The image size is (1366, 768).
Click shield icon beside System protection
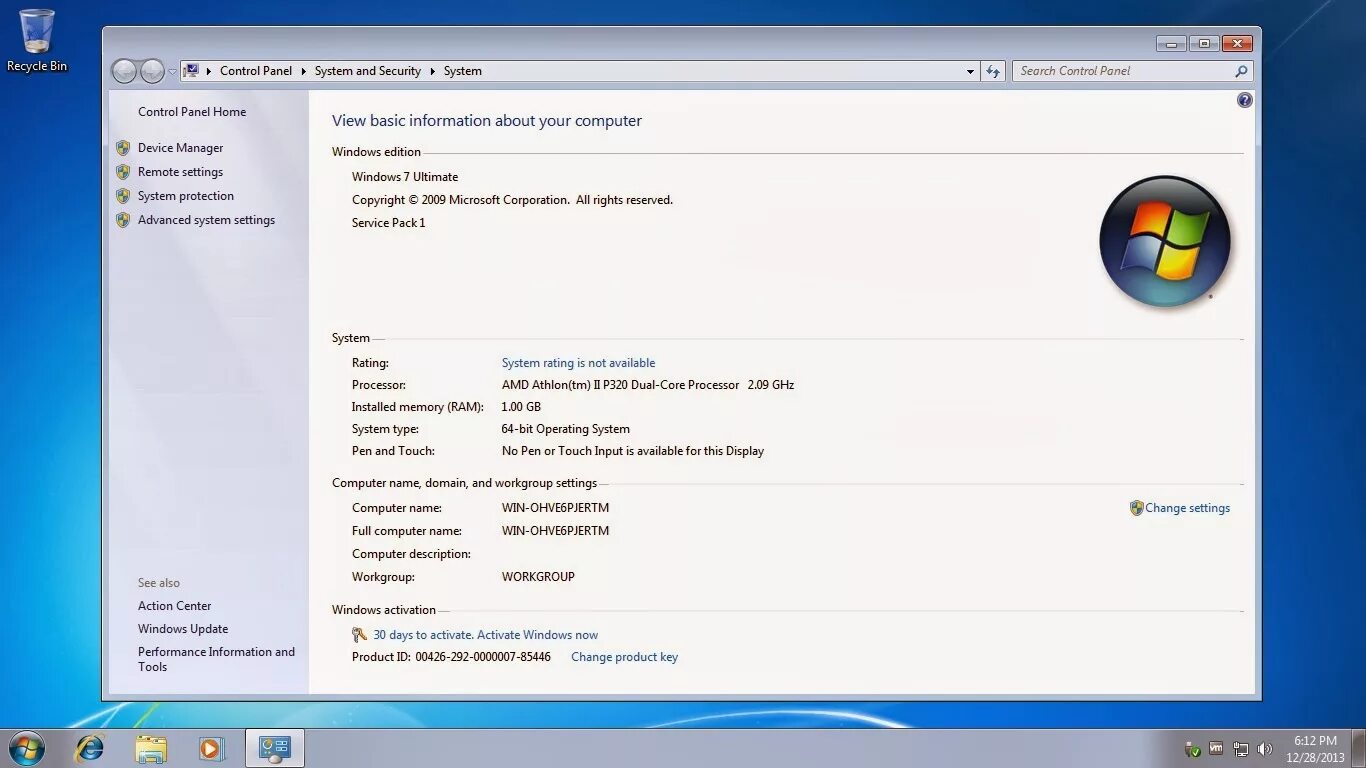click(123, 196)
